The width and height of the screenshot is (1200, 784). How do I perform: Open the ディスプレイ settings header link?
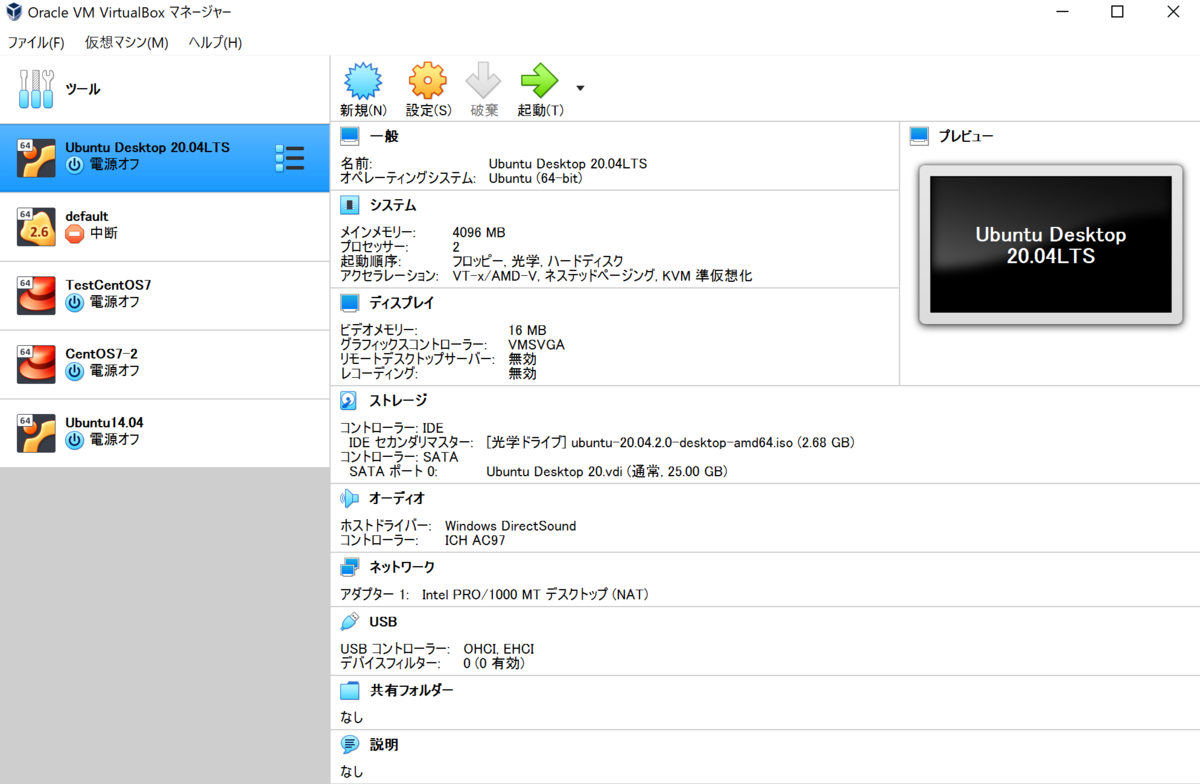pos(401,302)
